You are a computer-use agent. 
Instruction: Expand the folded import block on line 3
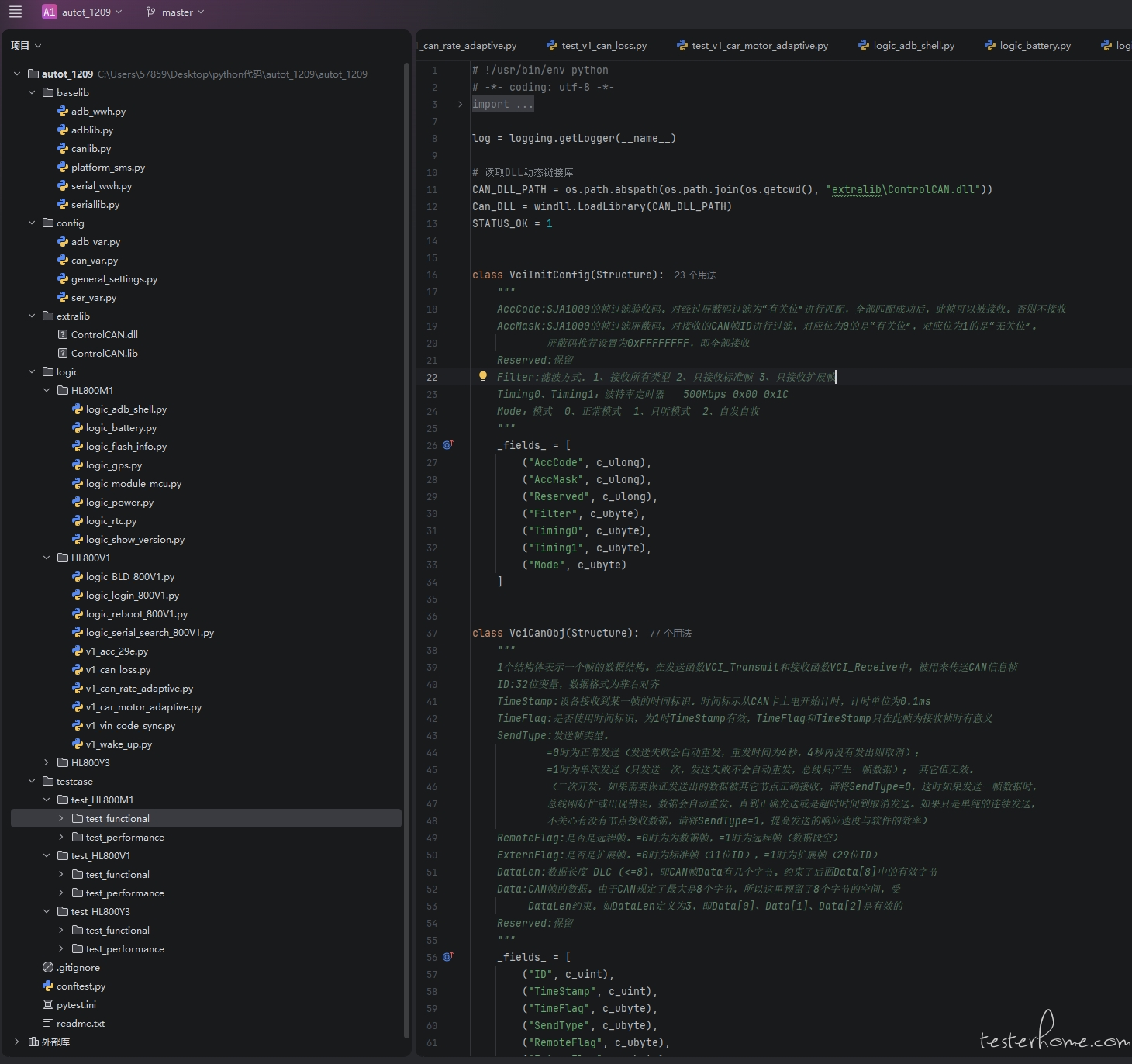[x=460, y=104]
